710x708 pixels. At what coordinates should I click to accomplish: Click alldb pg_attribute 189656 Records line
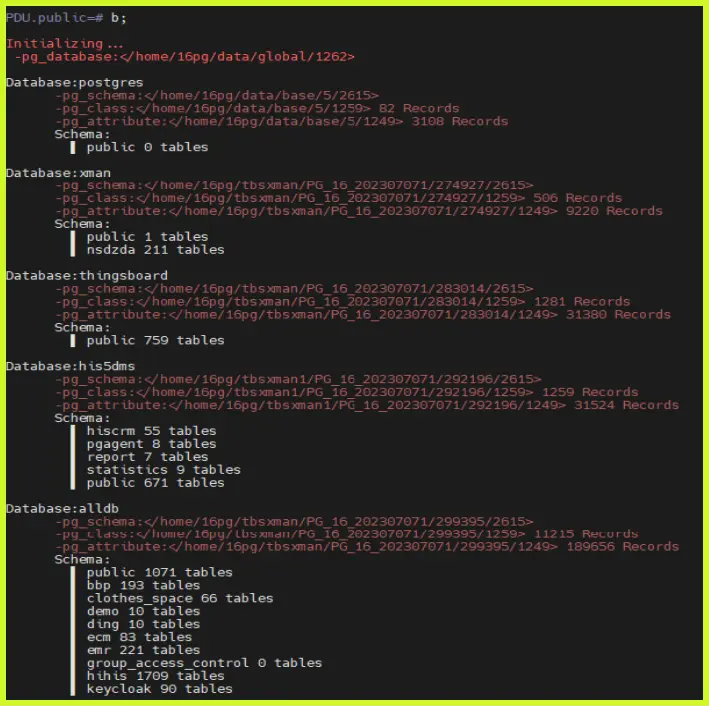click(x=367, y=547)
